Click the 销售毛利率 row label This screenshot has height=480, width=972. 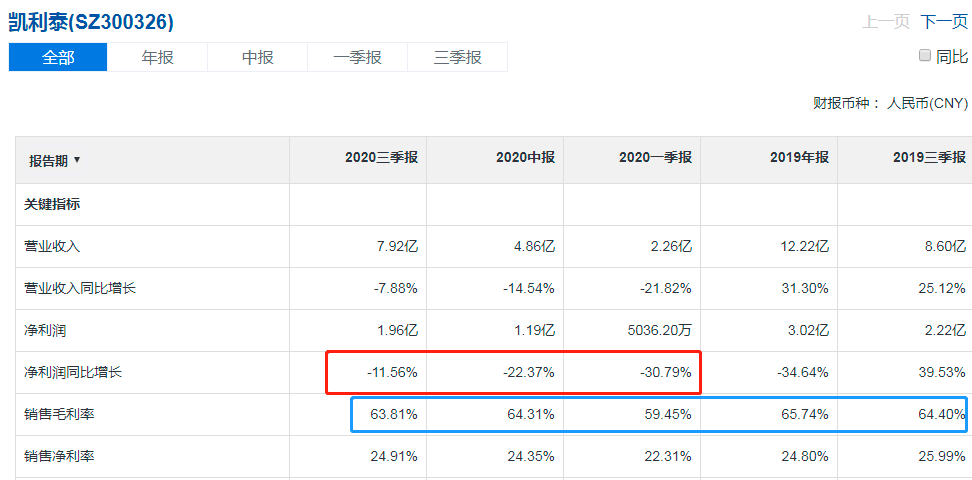tap(59, 414)
